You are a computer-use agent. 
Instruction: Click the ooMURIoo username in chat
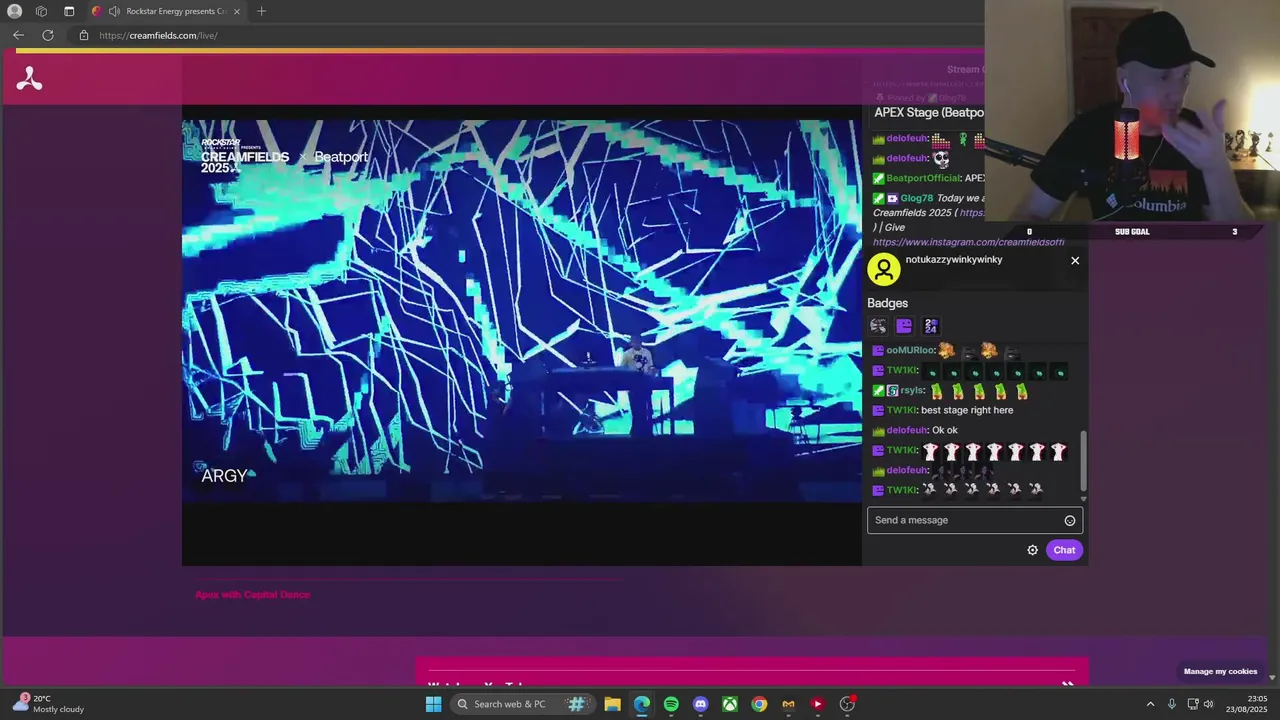[909, 350]
